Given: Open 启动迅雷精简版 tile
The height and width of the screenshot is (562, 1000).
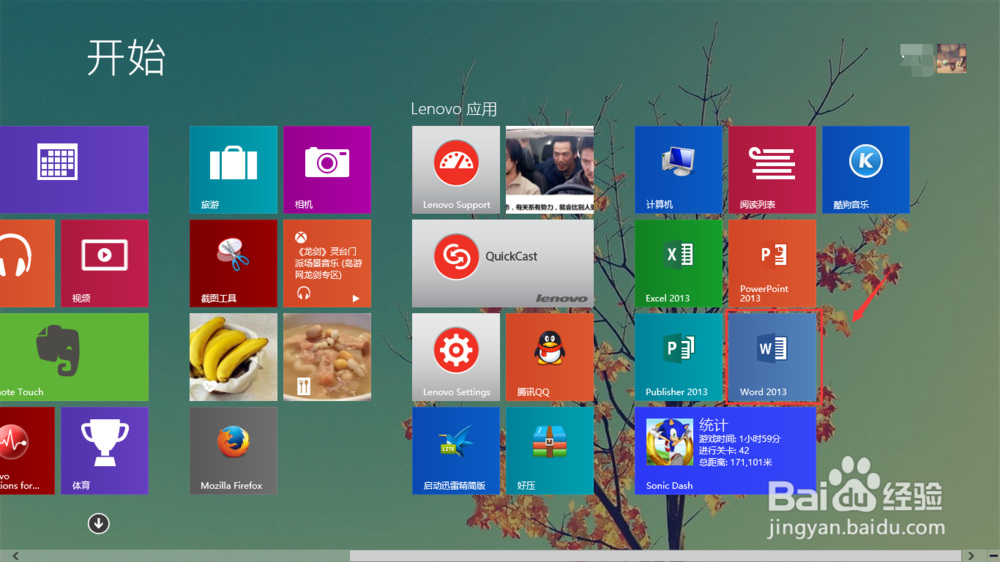Looking at the screenshot, I should 456,451.
